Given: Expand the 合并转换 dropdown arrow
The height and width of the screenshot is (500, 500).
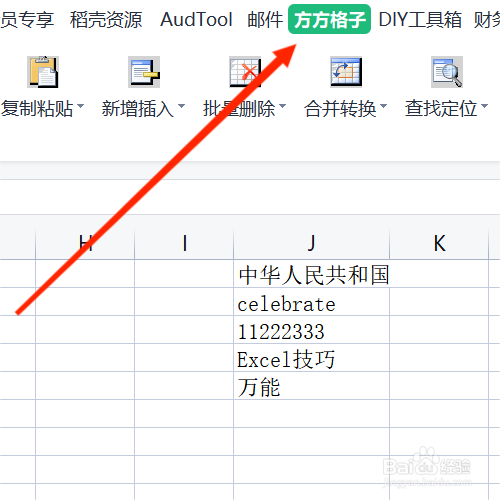Looking at the screenshot, I should [x=383, y=106].
